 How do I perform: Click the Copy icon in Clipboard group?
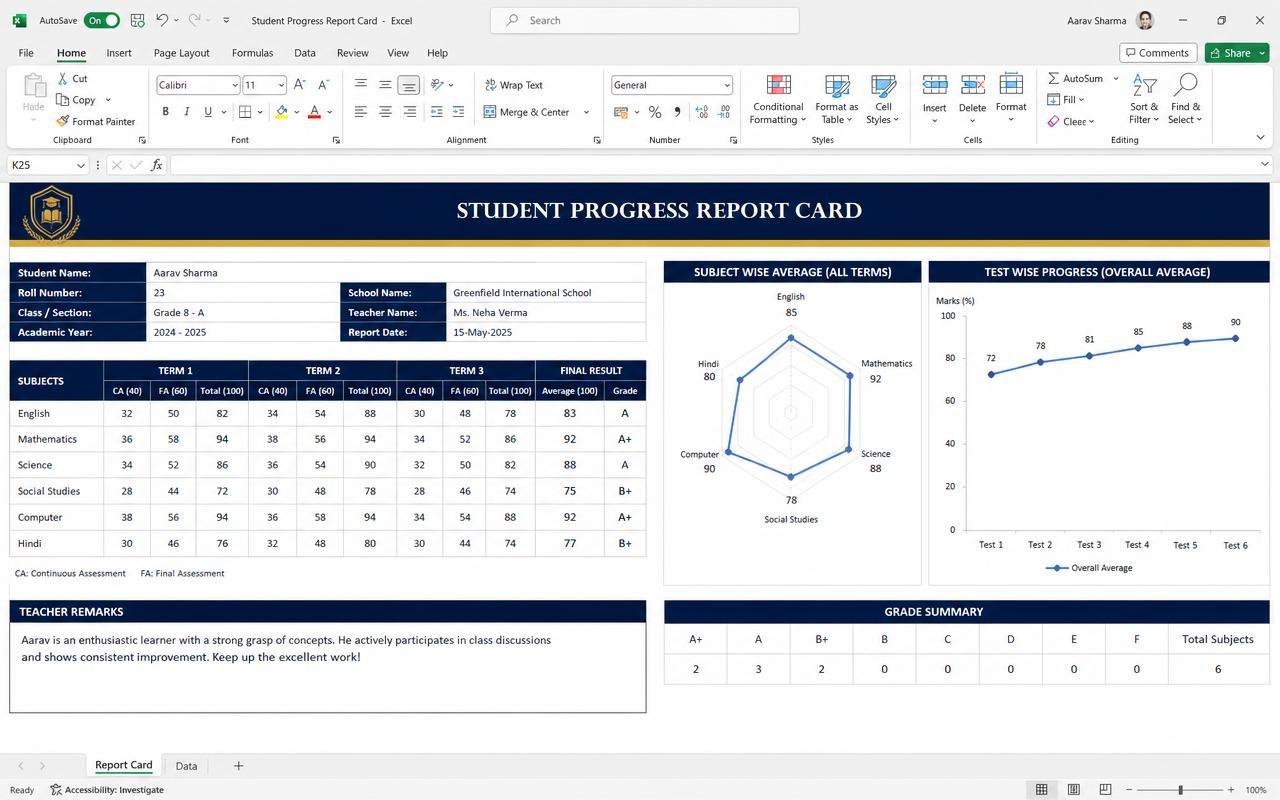(x=63, y=100)
